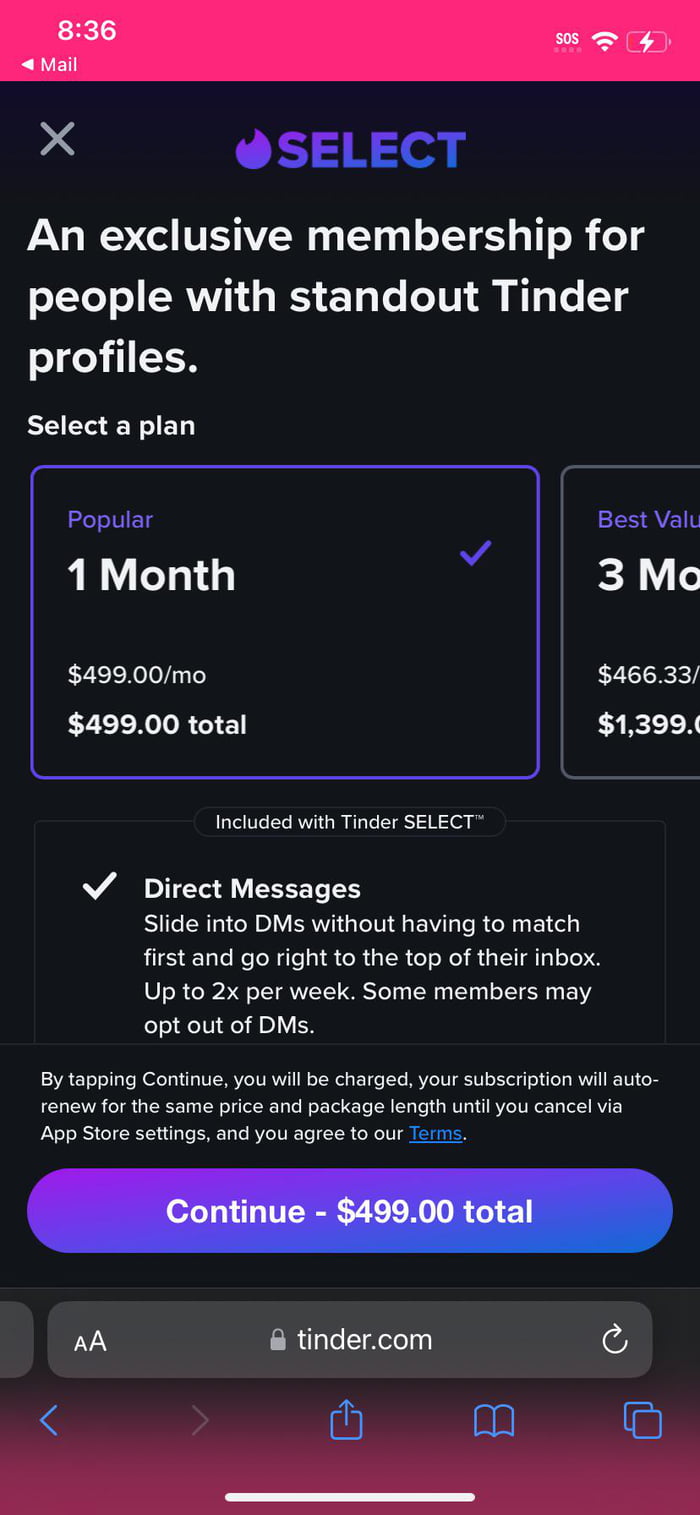The width and height of the screenshot is (700, 1515).
Task: Show all open Safari tabs
Action: pyautogui.click(x=642, y=1420)
